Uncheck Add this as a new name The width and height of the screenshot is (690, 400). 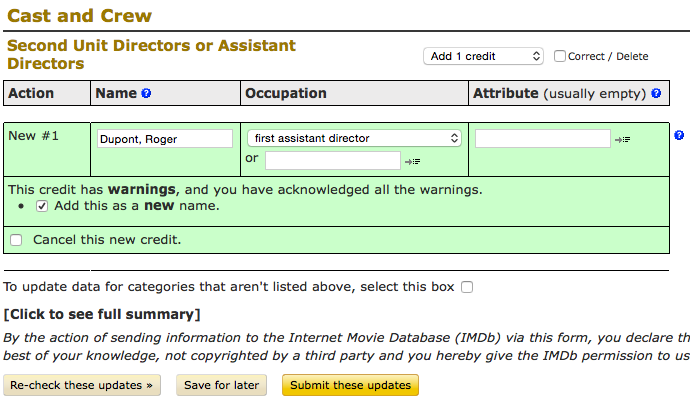[42, 206]
